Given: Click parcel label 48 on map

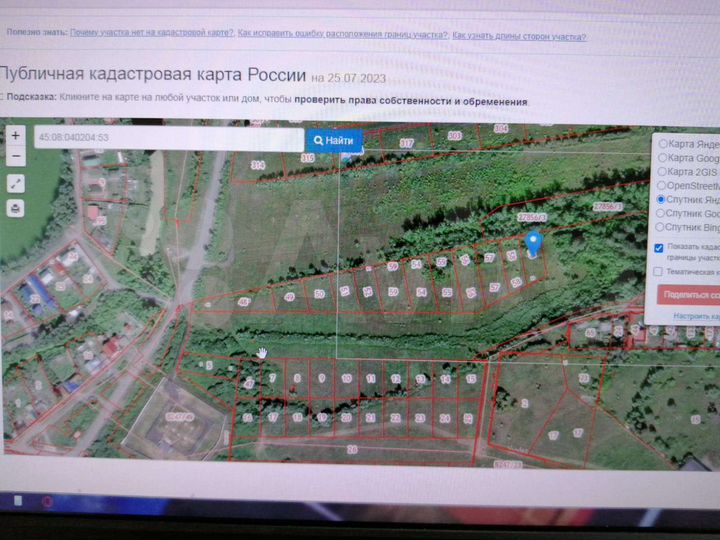Looking at the screenshot, I should click(x=243, y=302).
